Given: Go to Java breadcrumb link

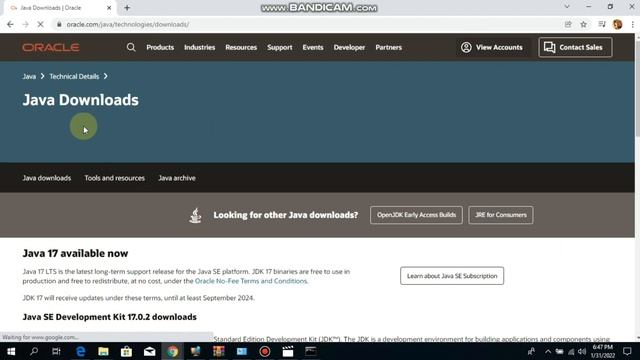Looking at the screenshot, I should 29,76.
